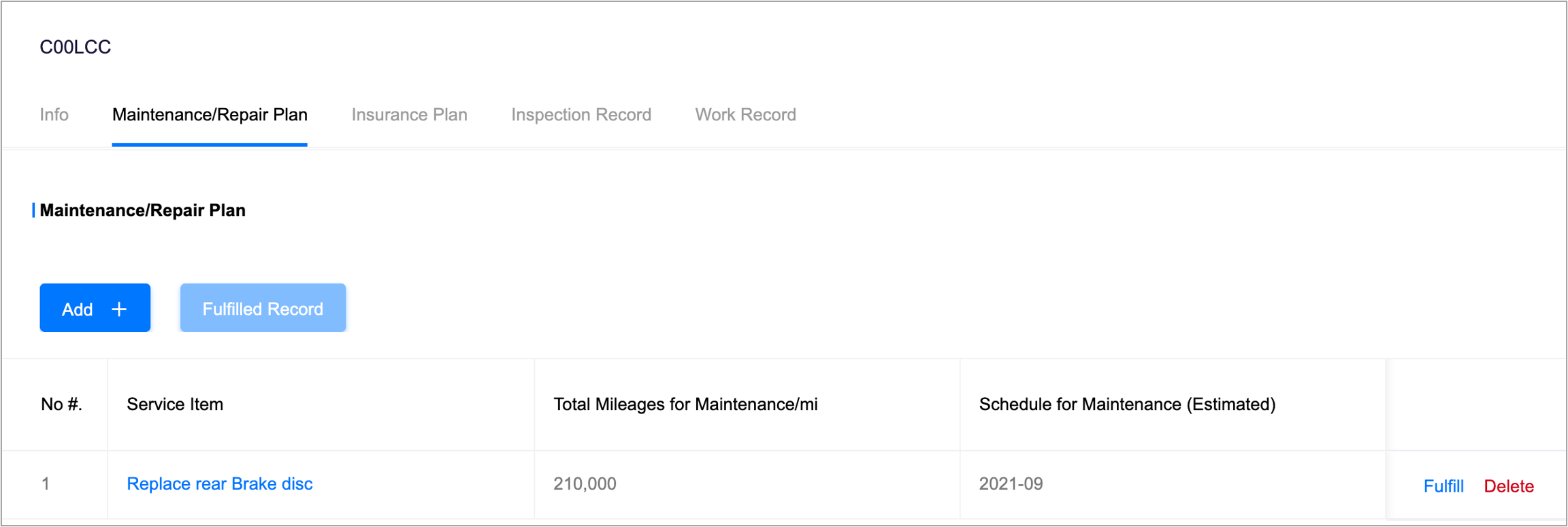The height and width of the screenshot is (527, 1568).
Task: Open the Fulfilled Record list
Action: tap(263, 308)
